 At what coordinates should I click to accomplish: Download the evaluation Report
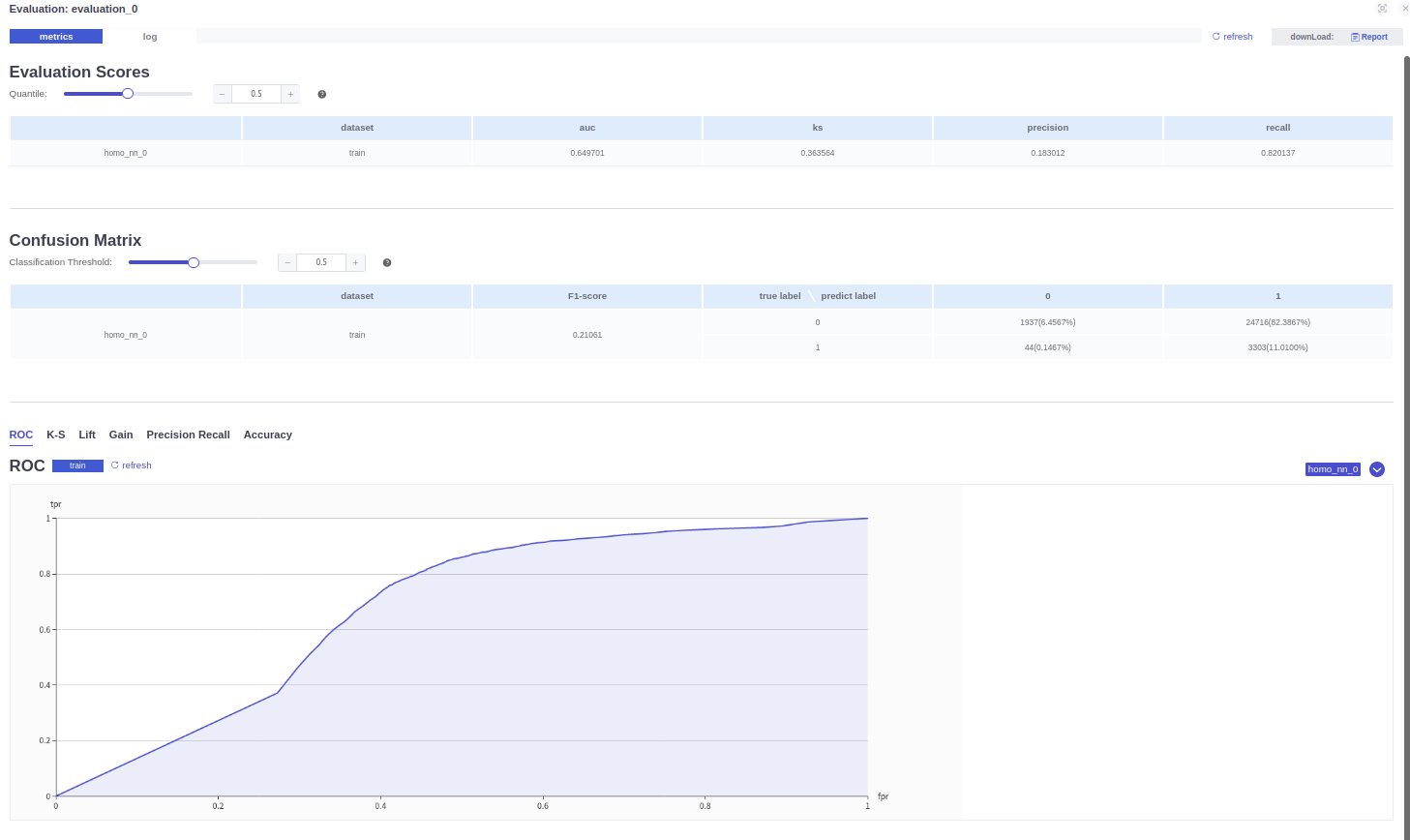click(1369, 37)
